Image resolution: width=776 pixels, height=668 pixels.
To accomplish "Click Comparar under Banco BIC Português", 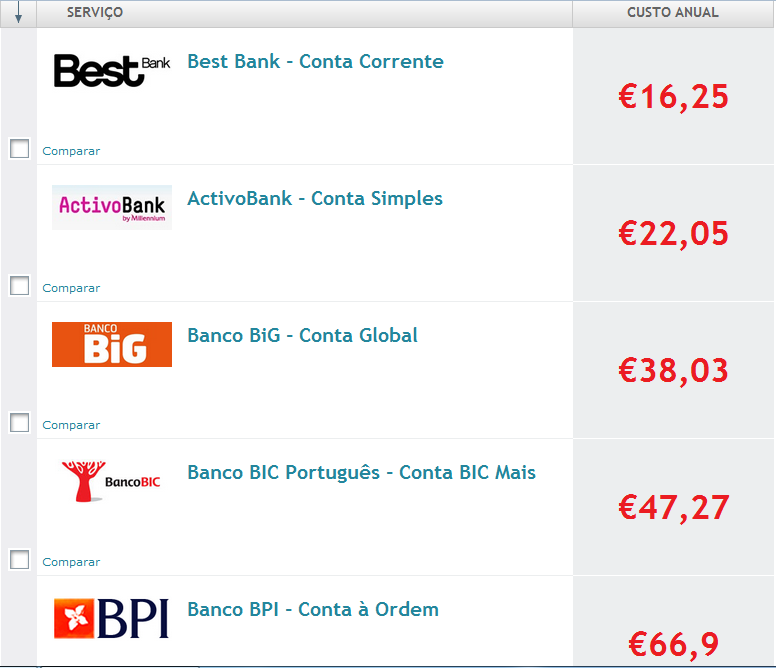I will click(x=71, y=562).
